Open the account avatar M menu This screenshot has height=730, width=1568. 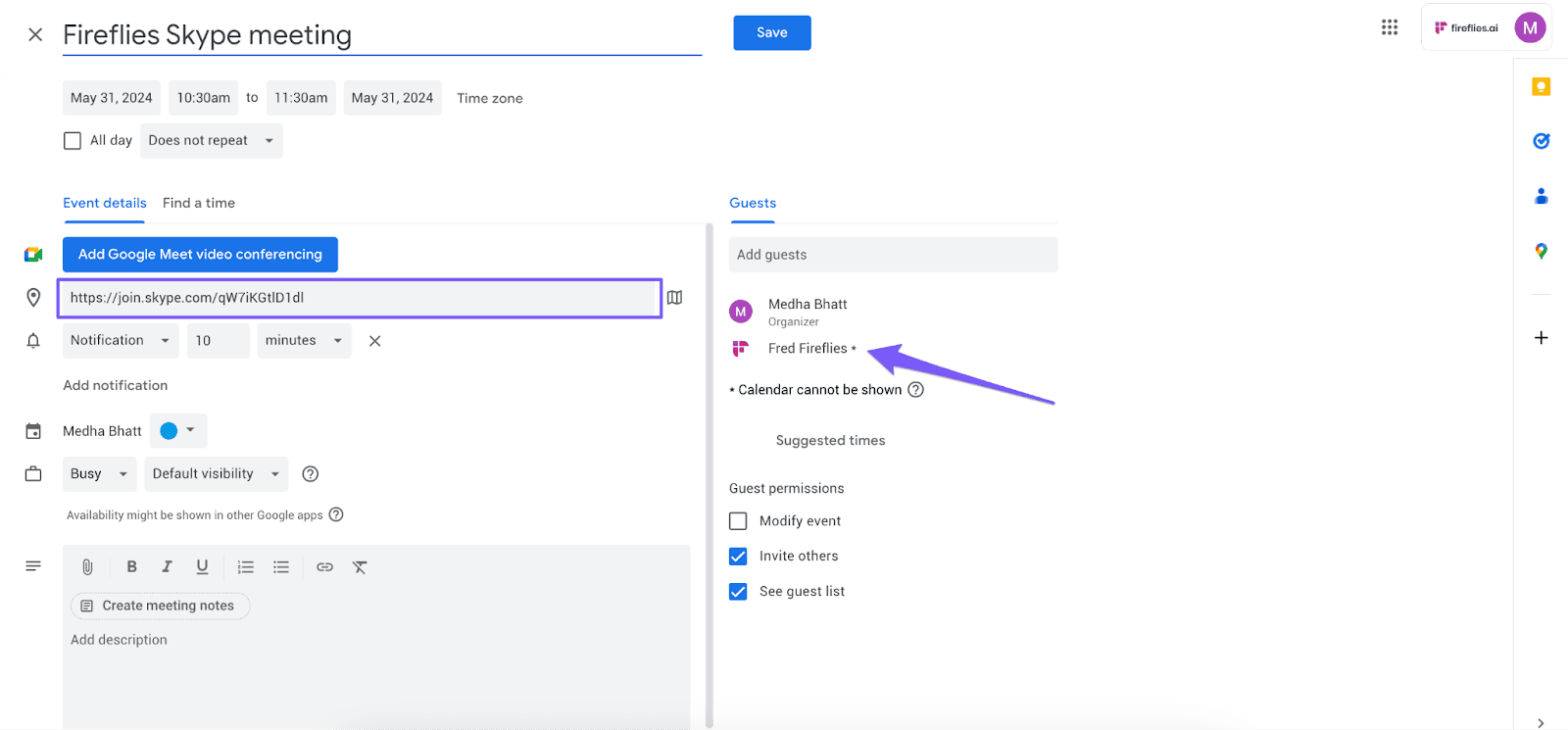(1530, 27)
